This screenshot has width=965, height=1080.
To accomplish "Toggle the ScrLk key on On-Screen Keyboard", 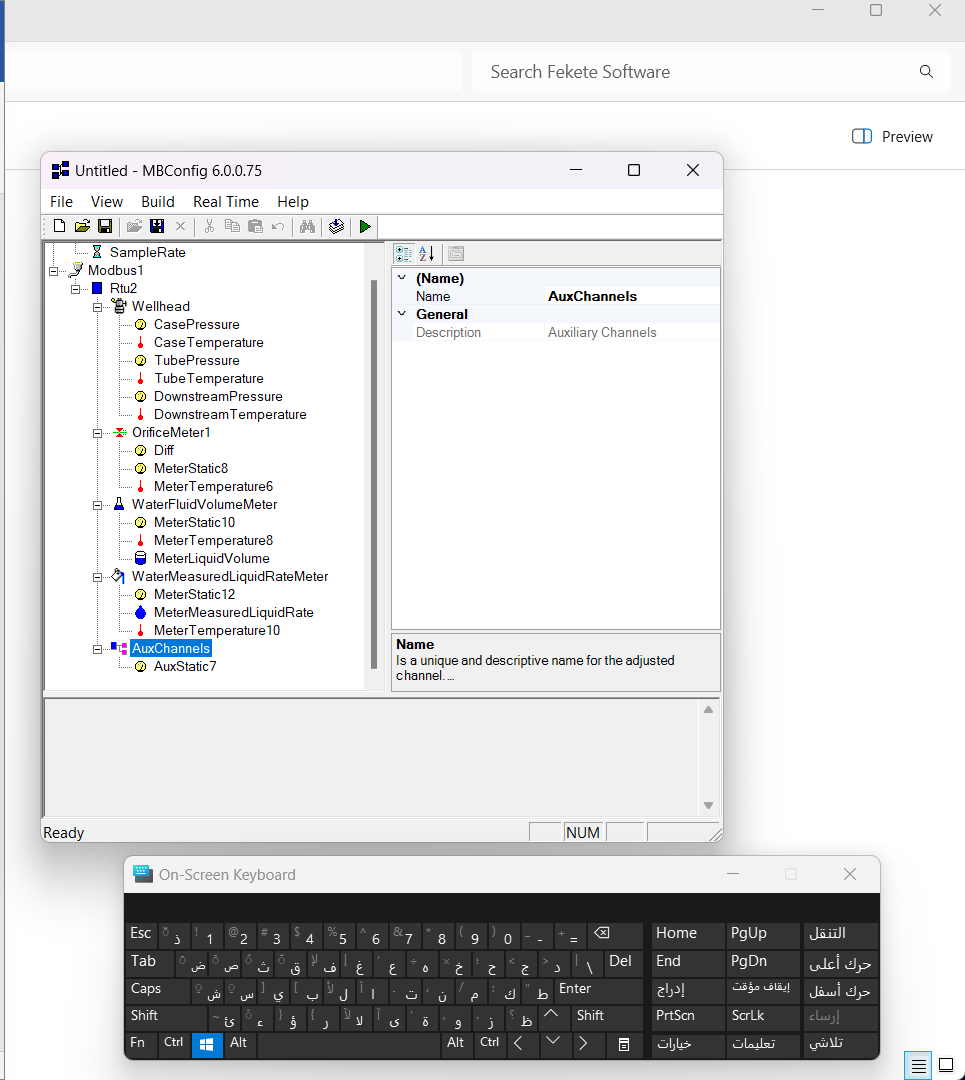I will pos(748,1016).
